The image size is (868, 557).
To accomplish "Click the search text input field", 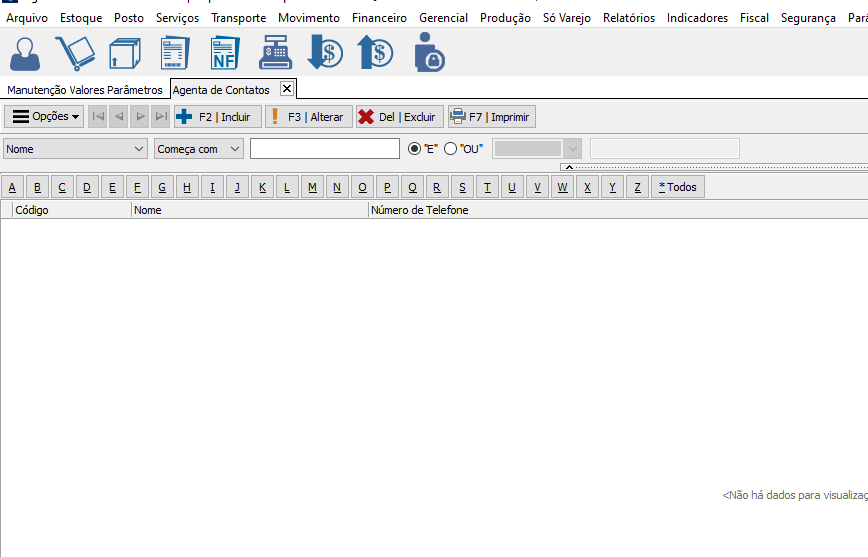I will (324, 148).
